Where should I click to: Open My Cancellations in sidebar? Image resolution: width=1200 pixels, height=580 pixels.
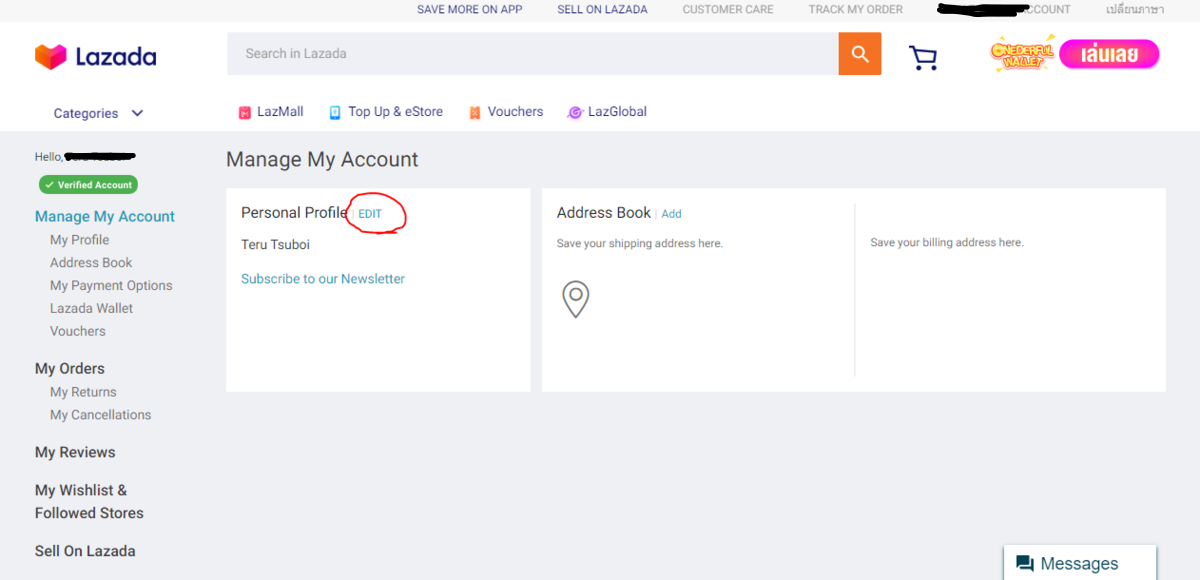click(101, 415)
